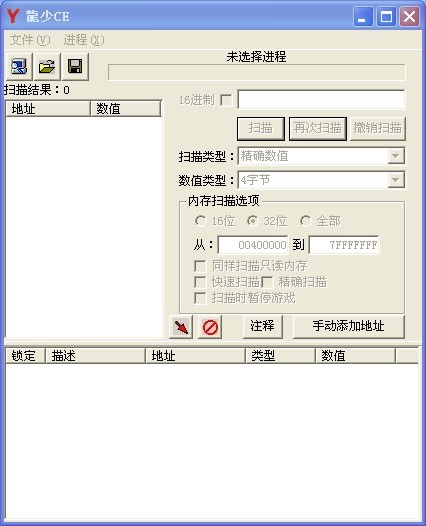Click the red prohibition clear-list icon
Image resolution: width=426 pixels, height=526 pixels.
click(210, 327)
